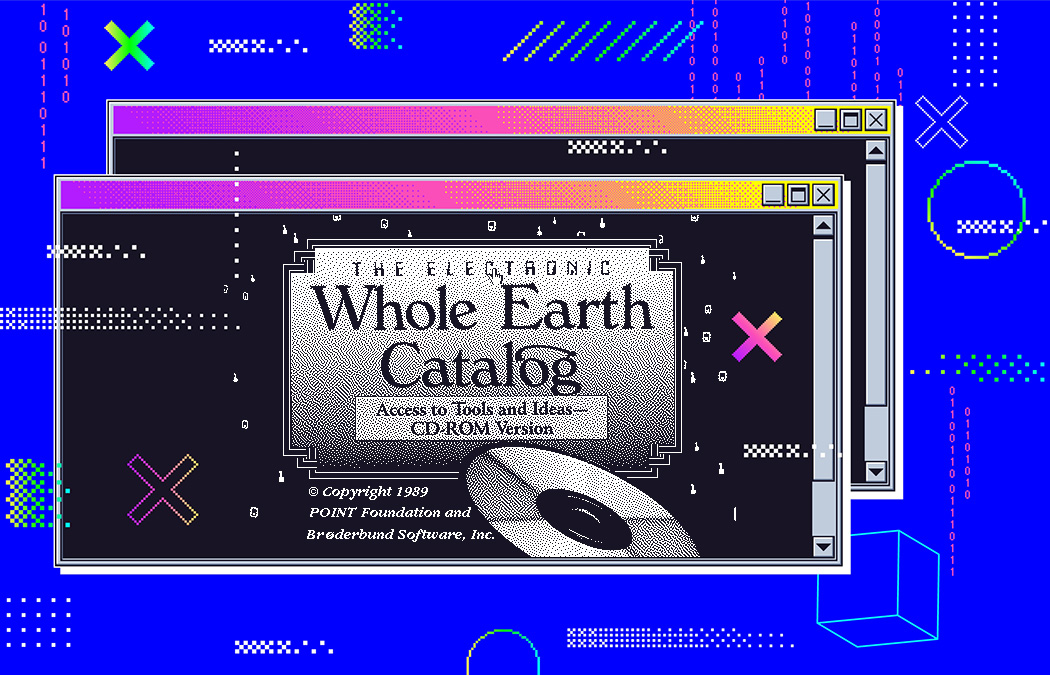The image size is (1050, 675).
Task: Maximize the back window
Action: (x=850, y=120)
